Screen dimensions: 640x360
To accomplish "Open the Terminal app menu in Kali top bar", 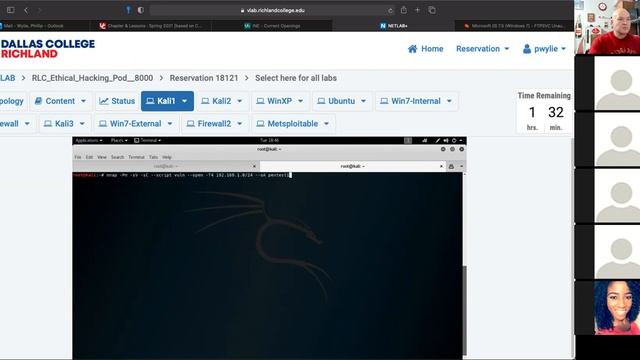I will [147, 140].
